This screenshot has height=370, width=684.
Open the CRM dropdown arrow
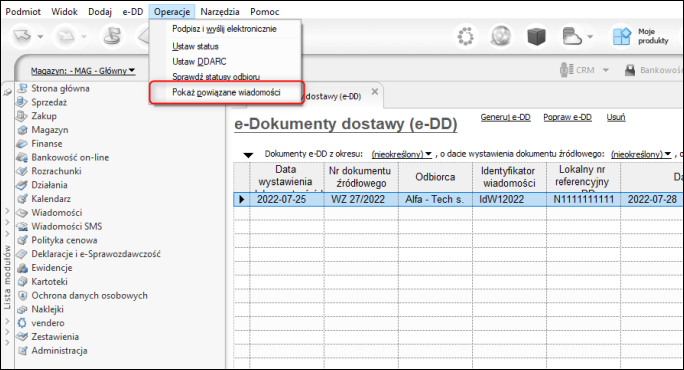606,70
